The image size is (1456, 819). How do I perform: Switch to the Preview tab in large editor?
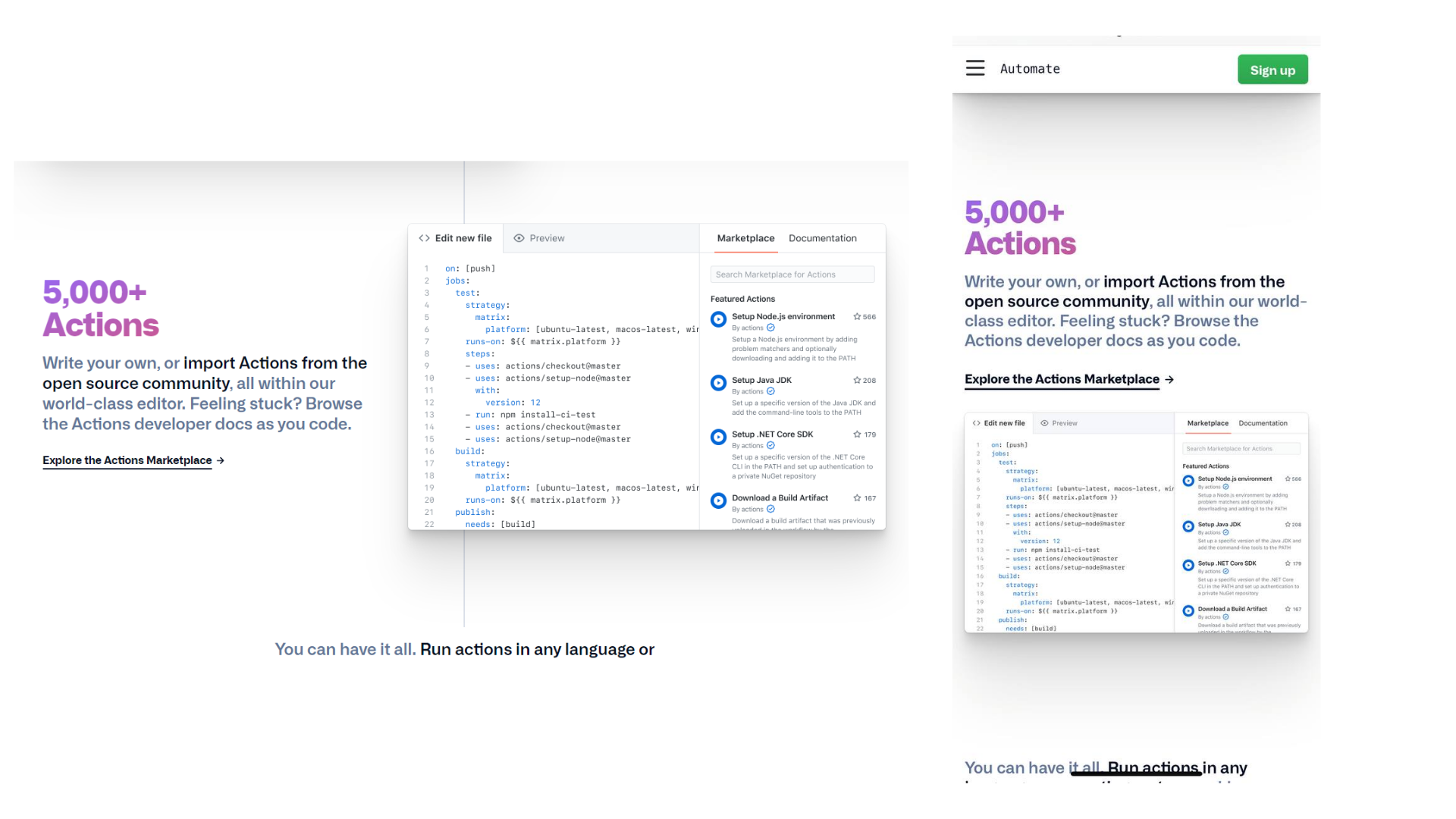pos(539,238)
